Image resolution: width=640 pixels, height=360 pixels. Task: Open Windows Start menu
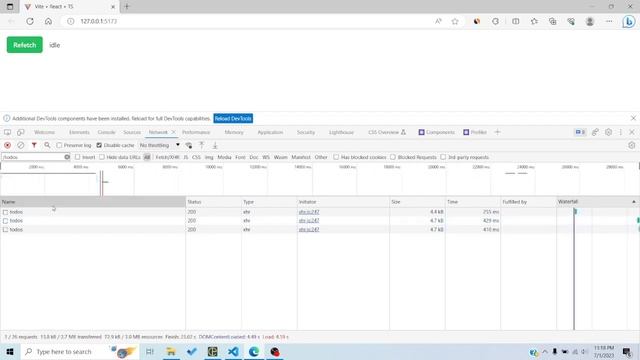pyautogui.click(x=10, y=351)
